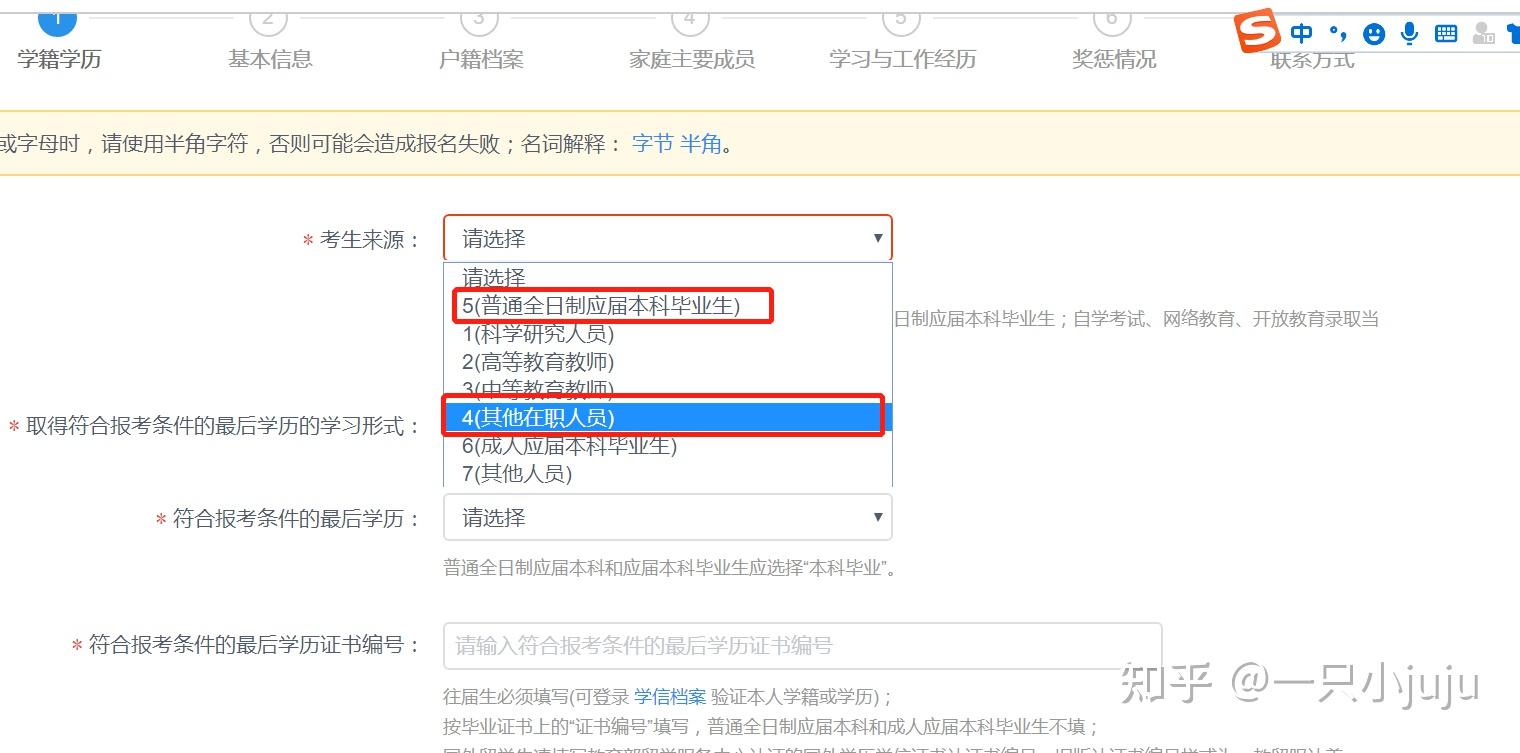Go to step 学籍学历 tab

click(59, 59)
